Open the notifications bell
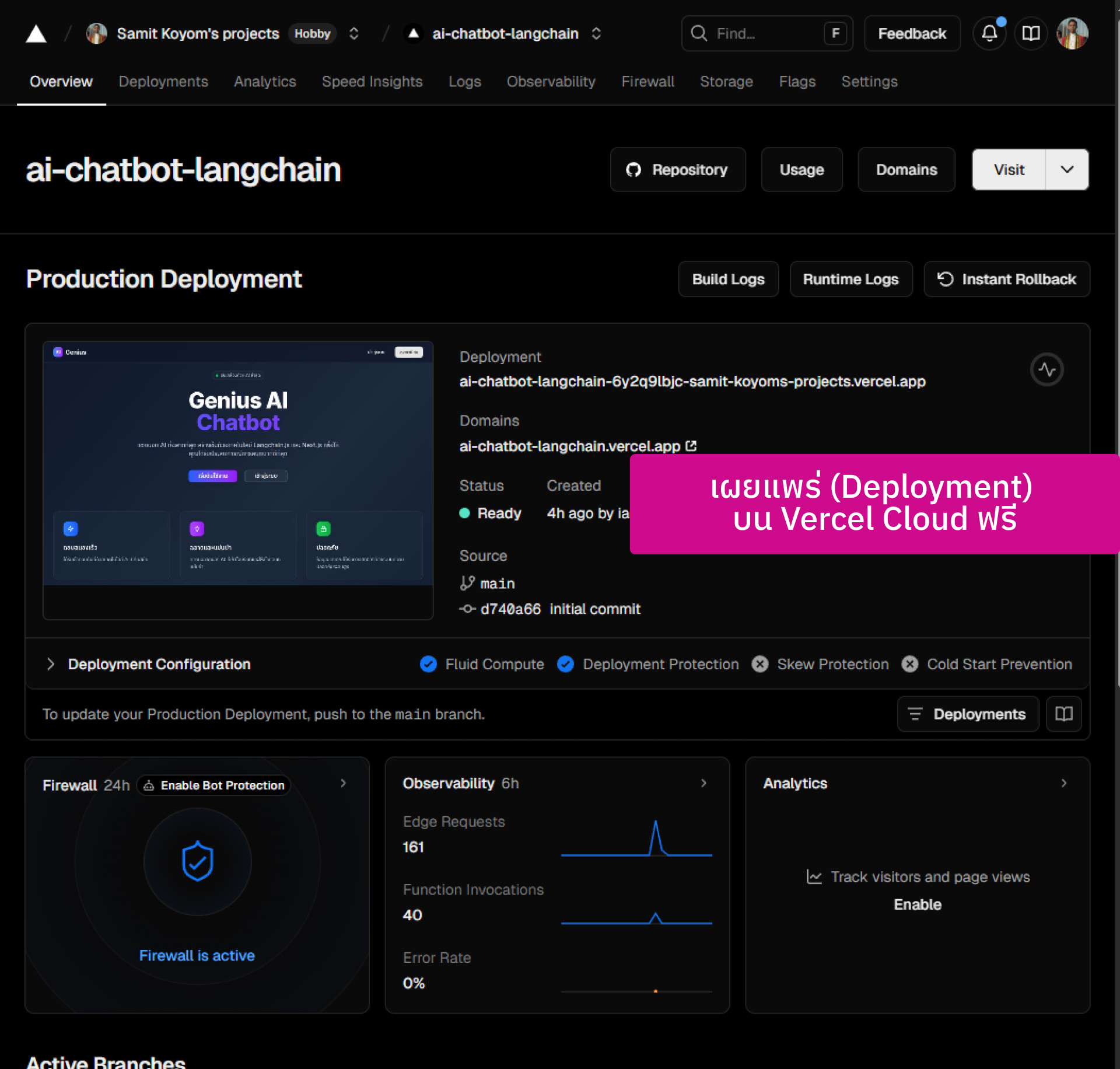This screenshot has height=1069, width=1120. click(989, 33)
